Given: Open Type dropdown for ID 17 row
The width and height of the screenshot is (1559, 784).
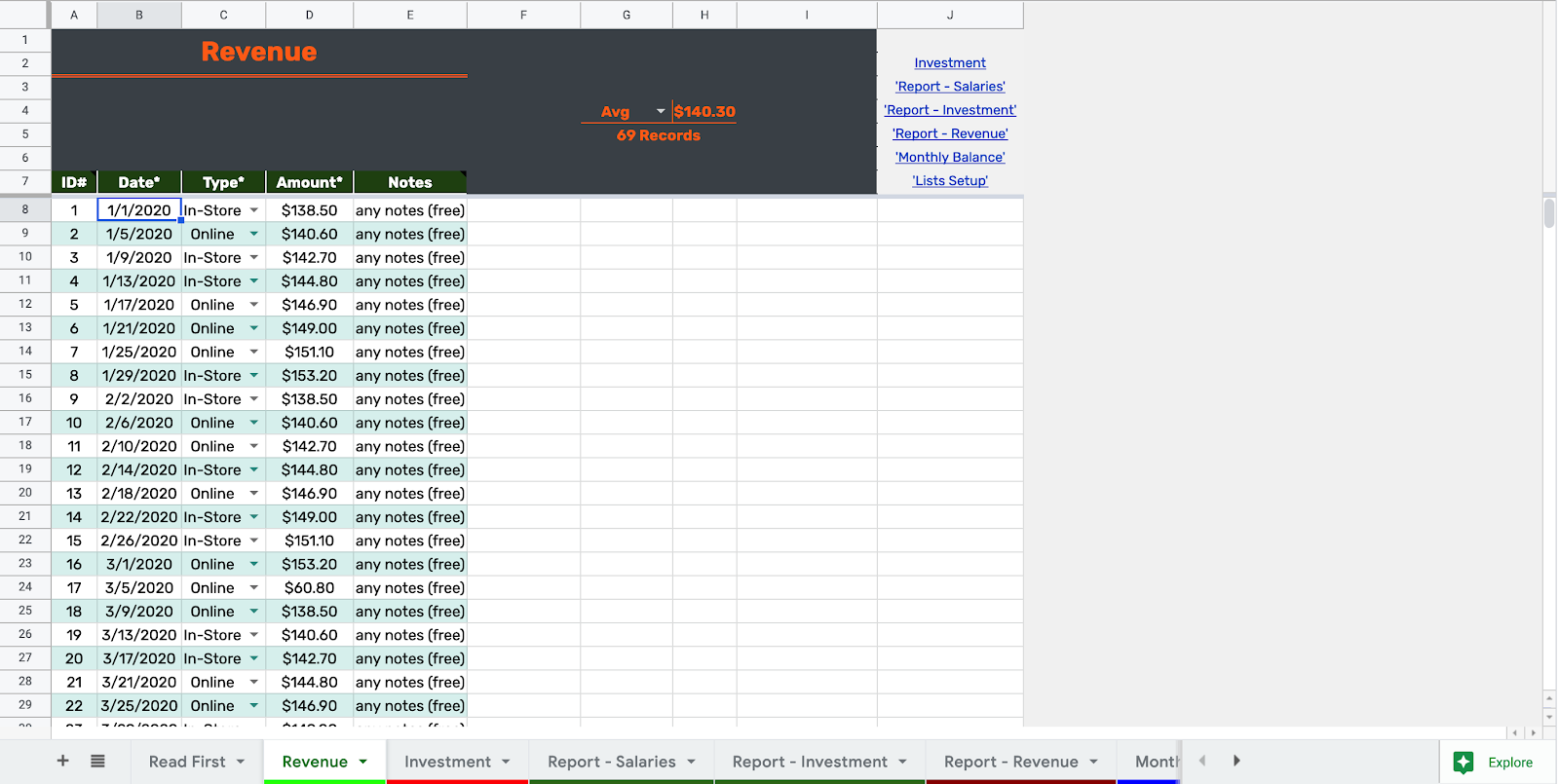Looking at the screenshot, I should (254, 588).
